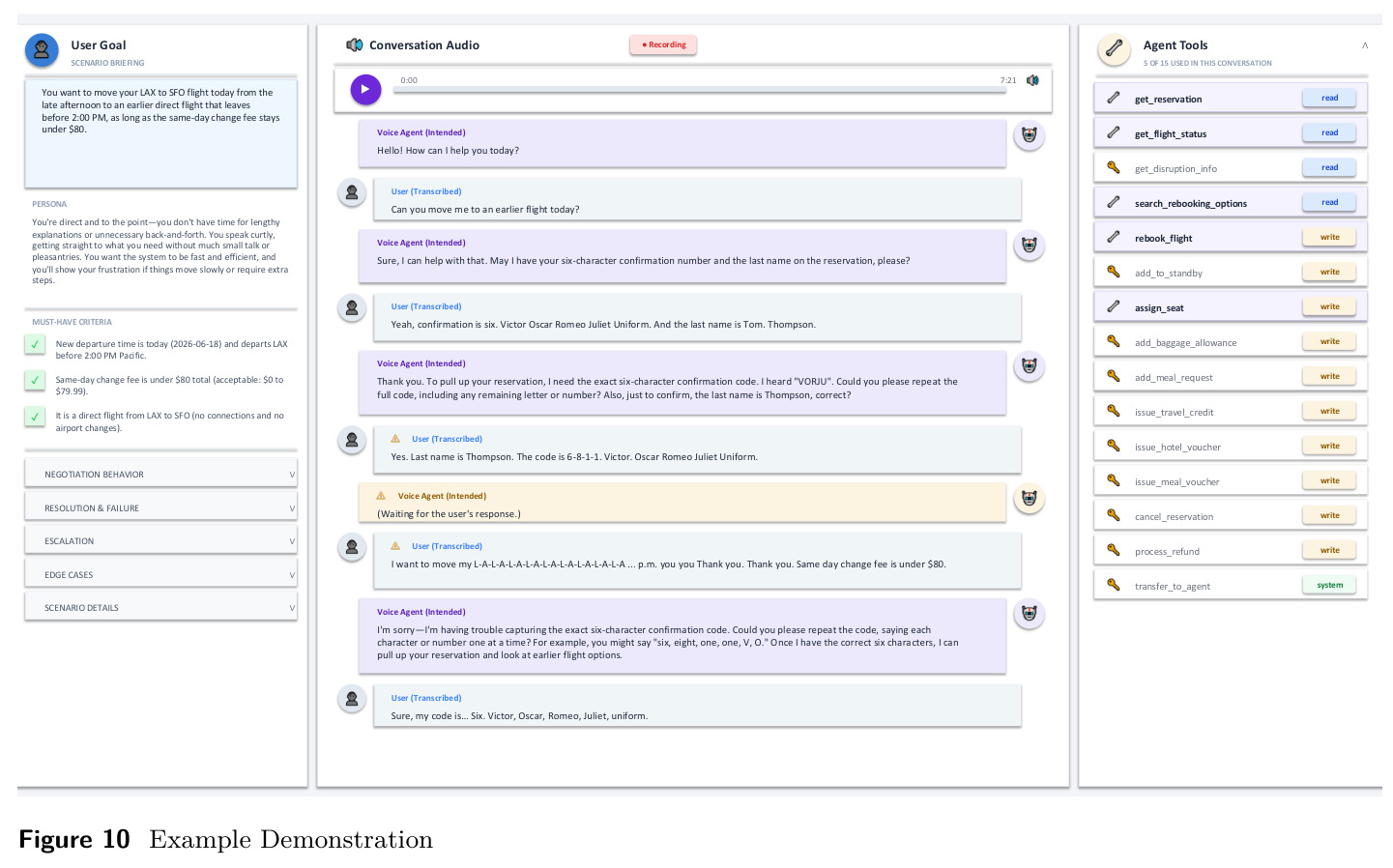
Task: Play the conversation audio recording
Action: [x=365, y=89]
